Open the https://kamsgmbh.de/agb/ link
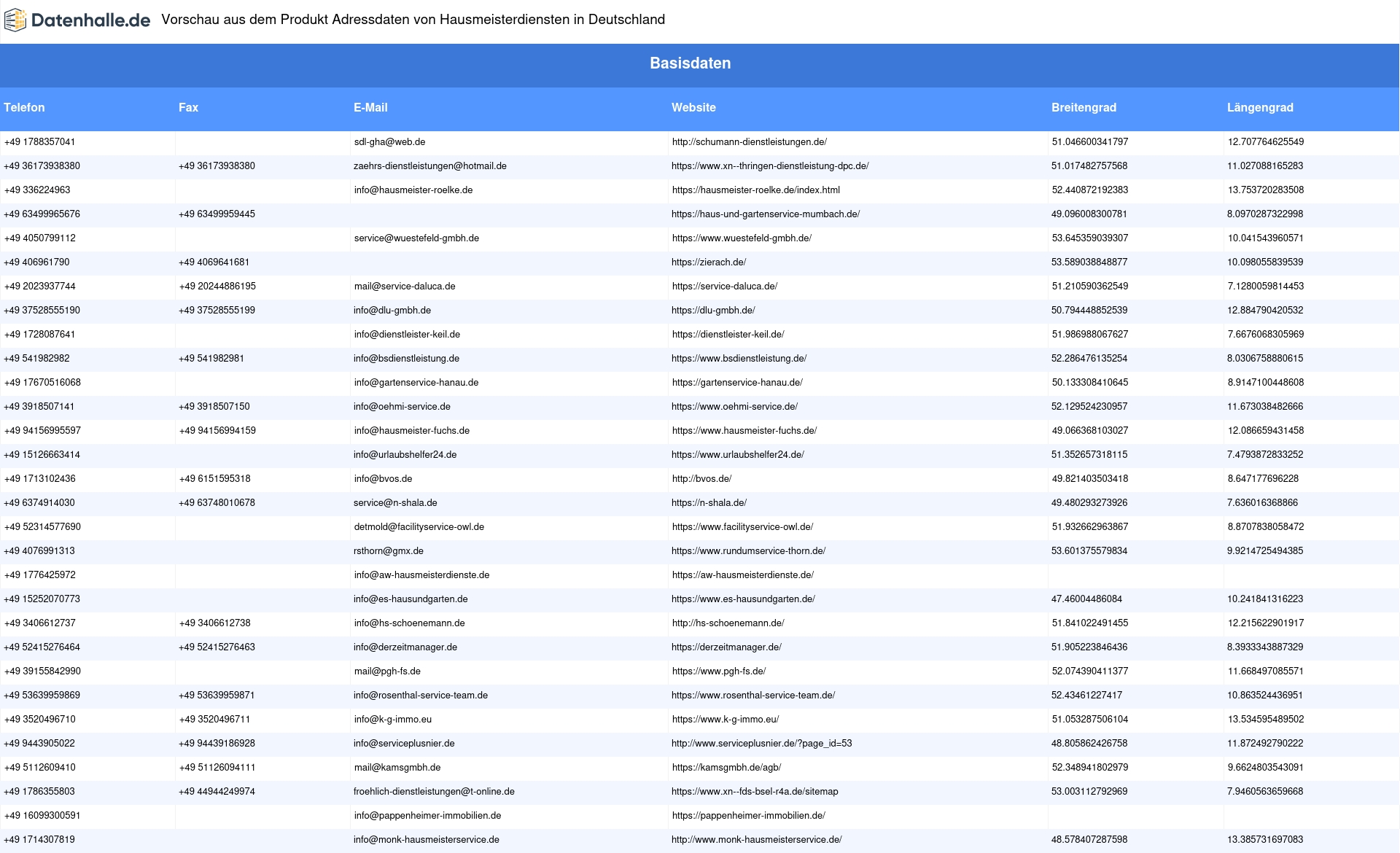The height and width of the screenshot is (853, 1400). (x=727, y=768)
